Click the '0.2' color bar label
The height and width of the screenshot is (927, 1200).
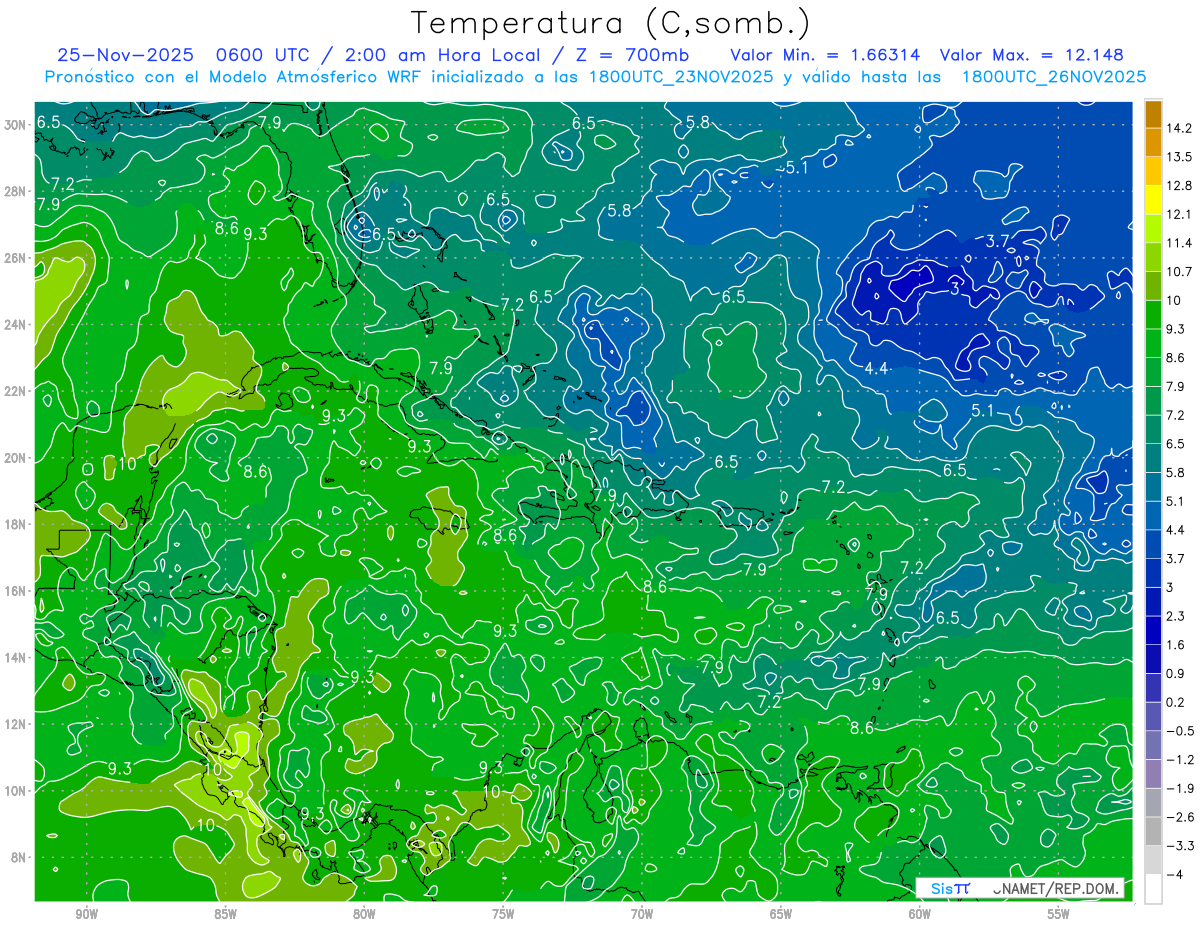[1176, 703]
